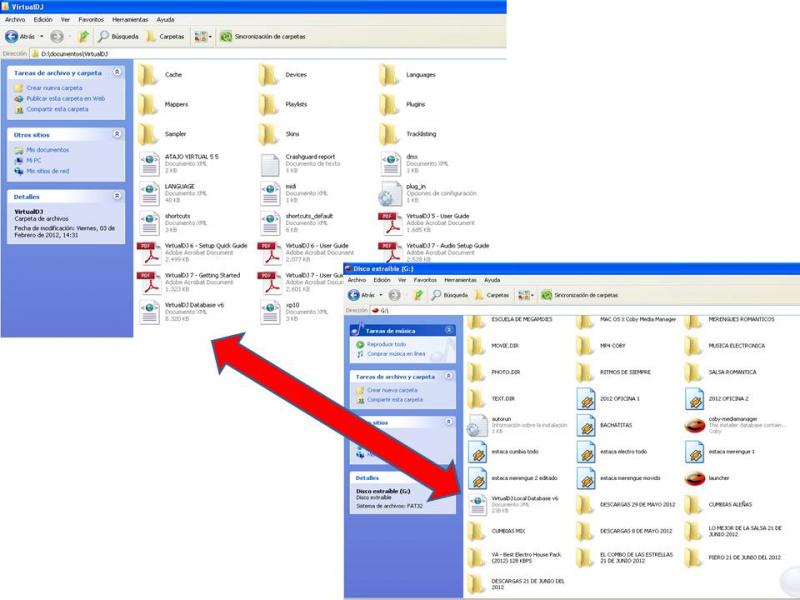Click Carpetas button in VirtualDJ window toolbar

165,37
